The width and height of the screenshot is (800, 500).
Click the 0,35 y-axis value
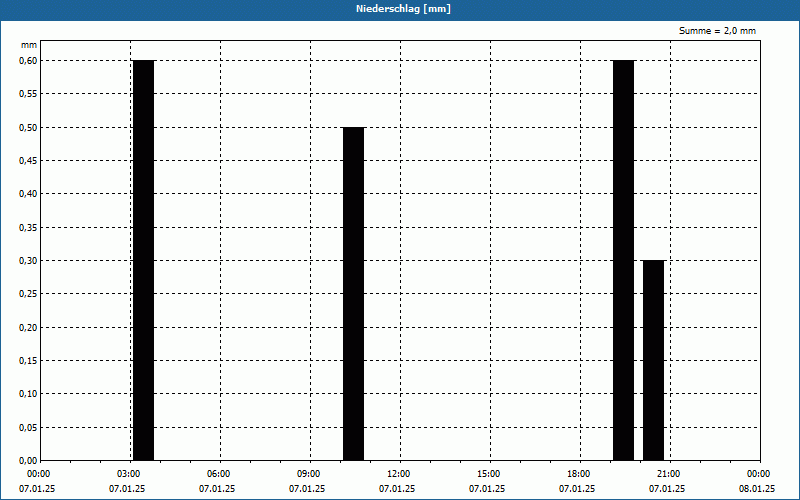[x=28, y=228]
